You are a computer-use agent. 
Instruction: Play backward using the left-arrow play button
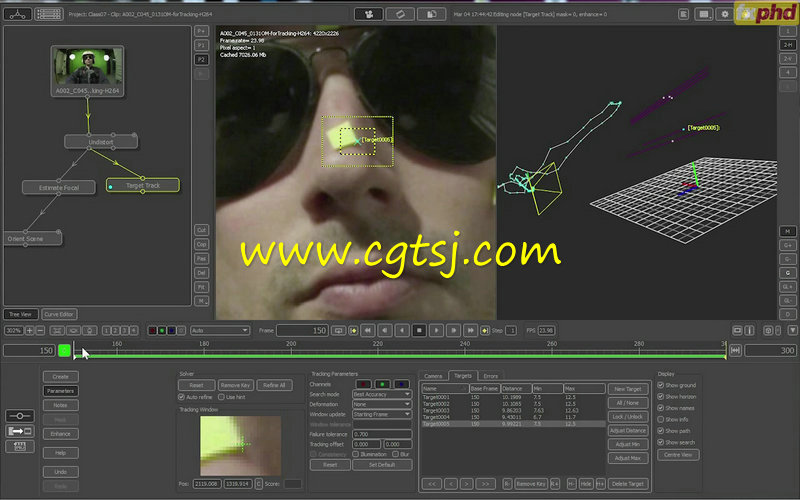click(402, 331)
